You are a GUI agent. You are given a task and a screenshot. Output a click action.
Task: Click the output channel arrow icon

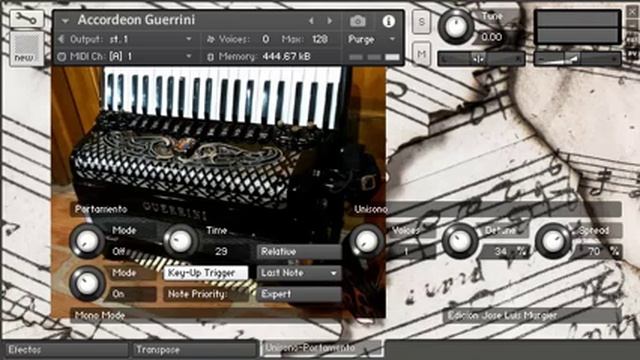point(62,39)
